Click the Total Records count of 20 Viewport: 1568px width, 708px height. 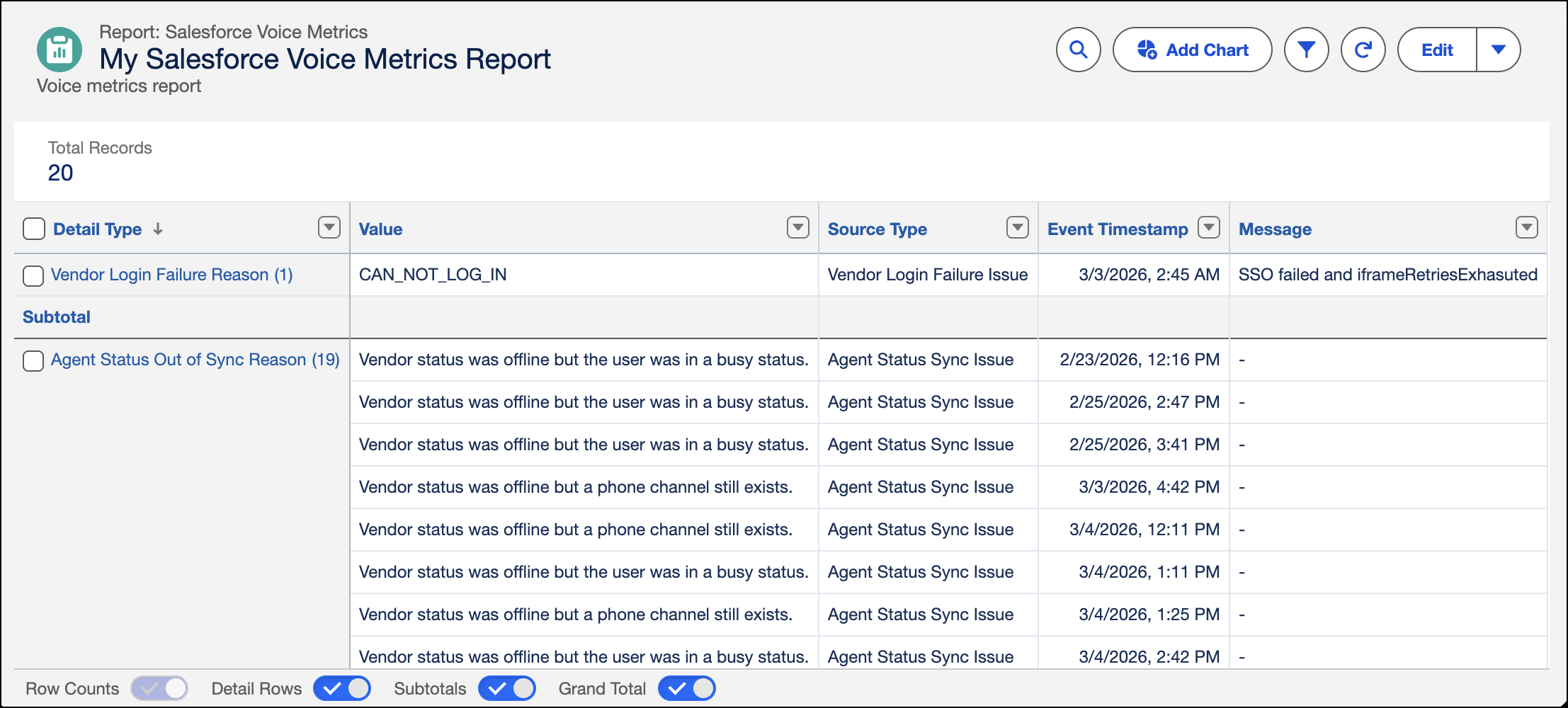60,173
